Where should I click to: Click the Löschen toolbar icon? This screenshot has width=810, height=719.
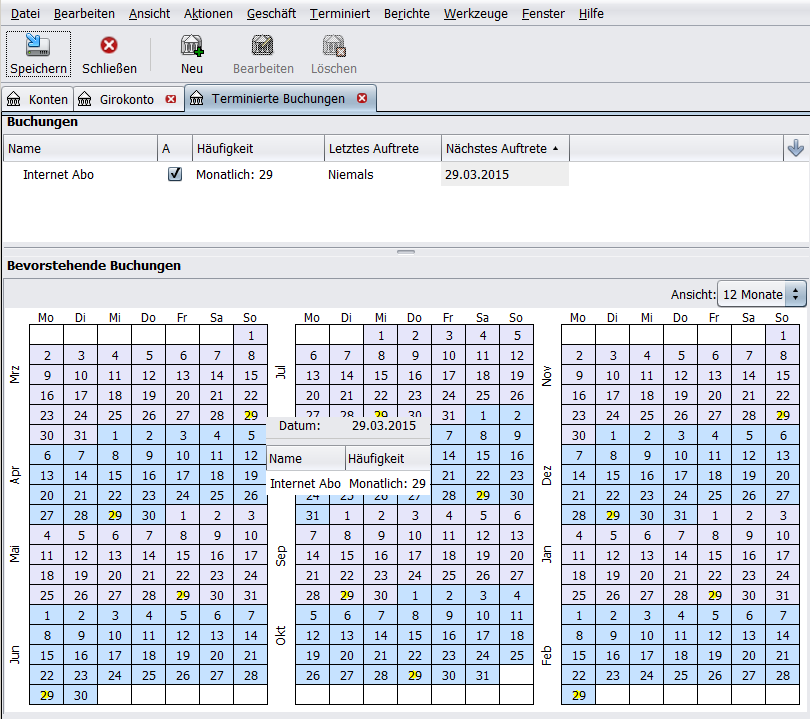point(333,46)
